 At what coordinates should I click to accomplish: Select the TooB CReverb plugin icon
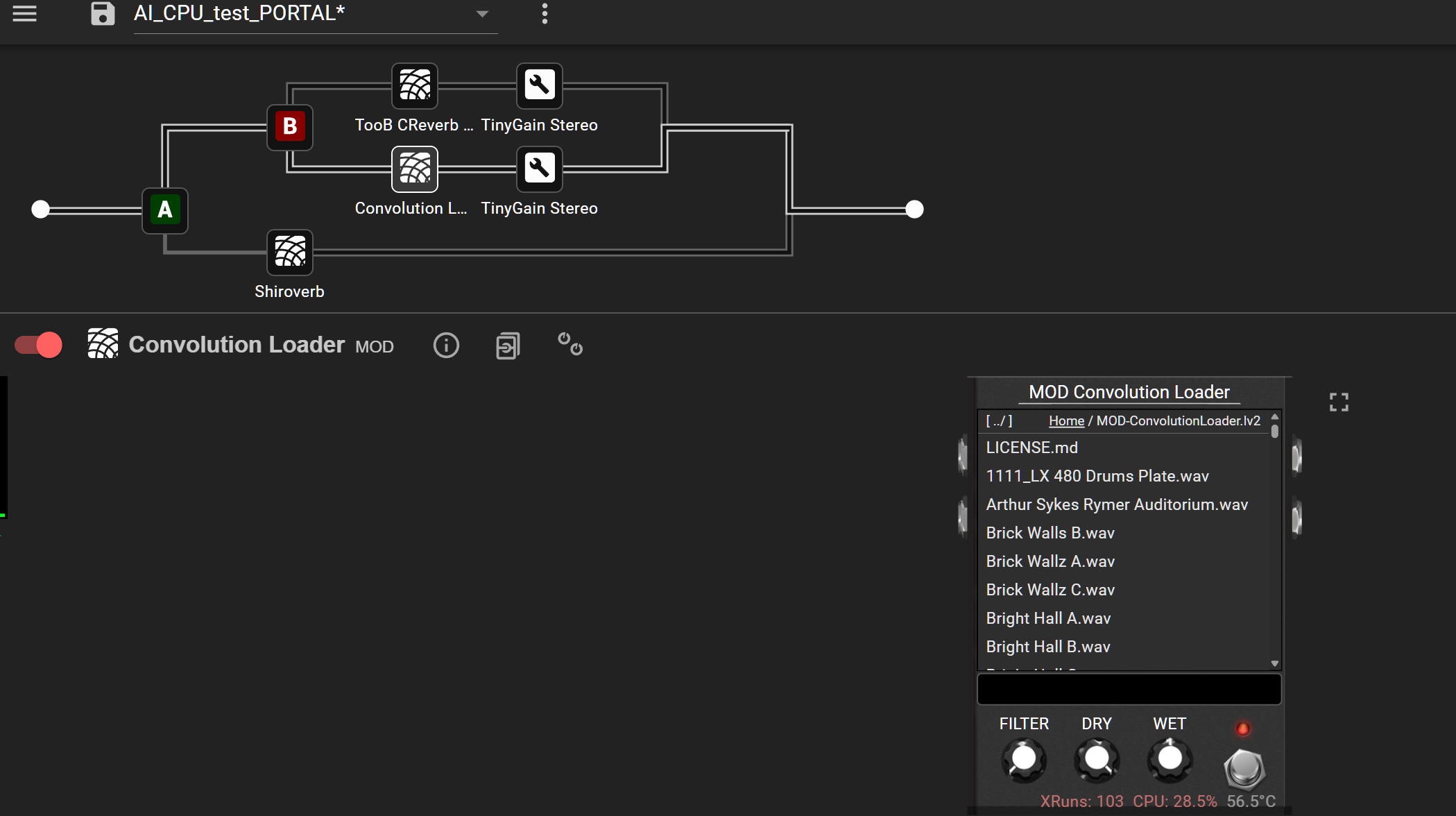[415, 86]
